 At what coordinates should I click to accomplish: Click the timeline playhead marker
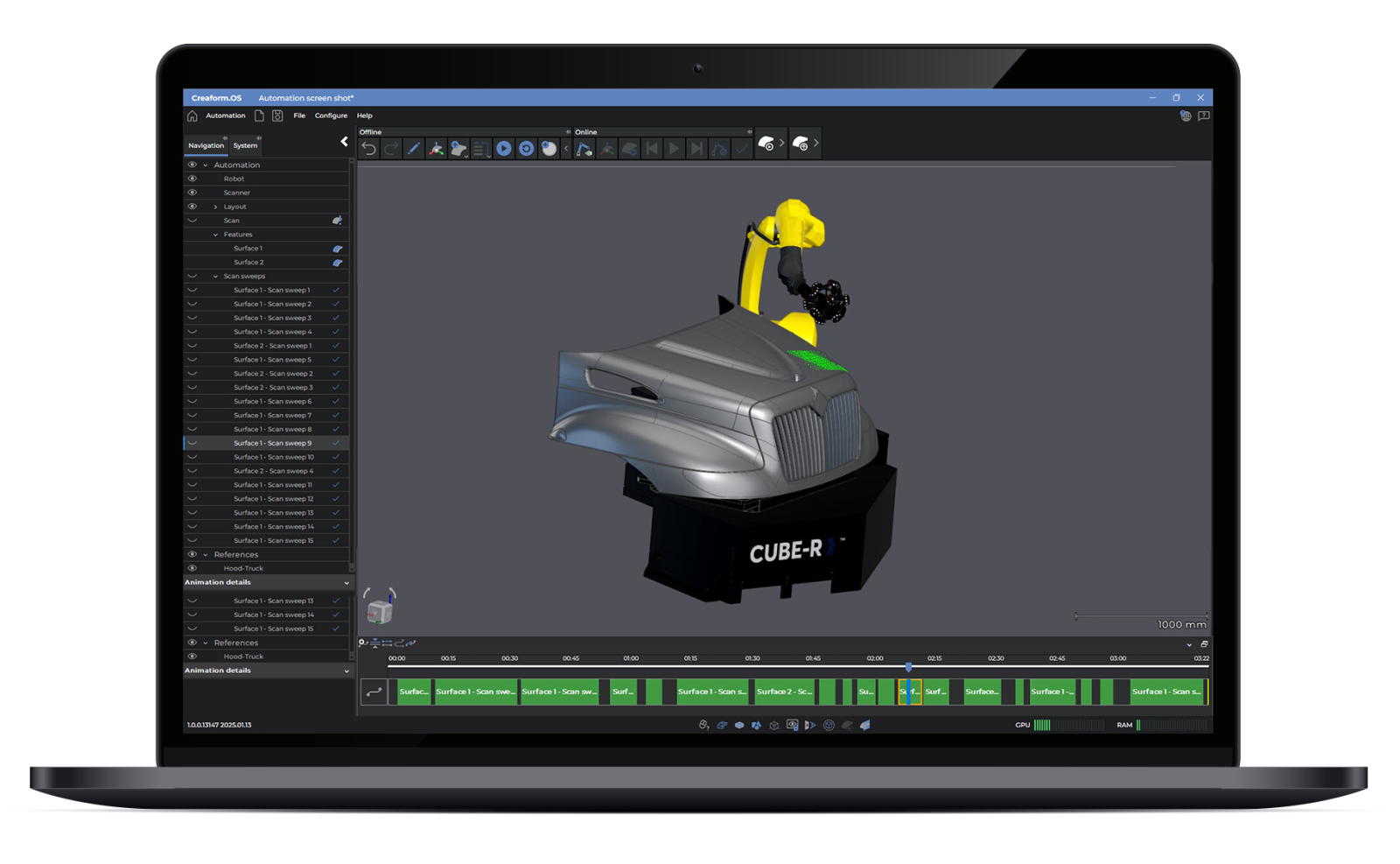point(908,668)
